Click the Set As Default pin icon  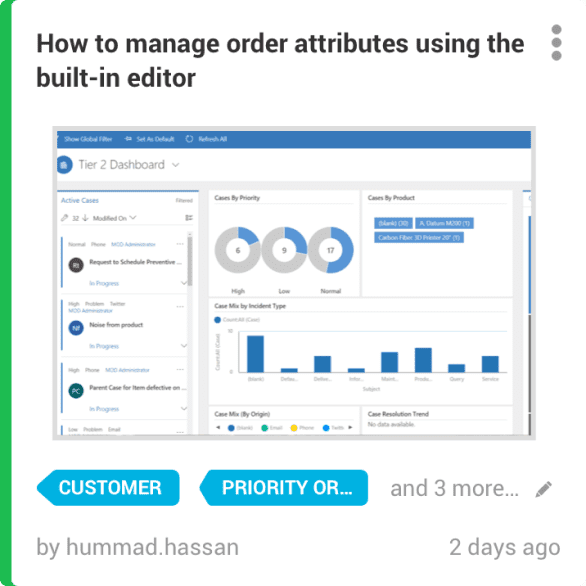pos(128,139)
